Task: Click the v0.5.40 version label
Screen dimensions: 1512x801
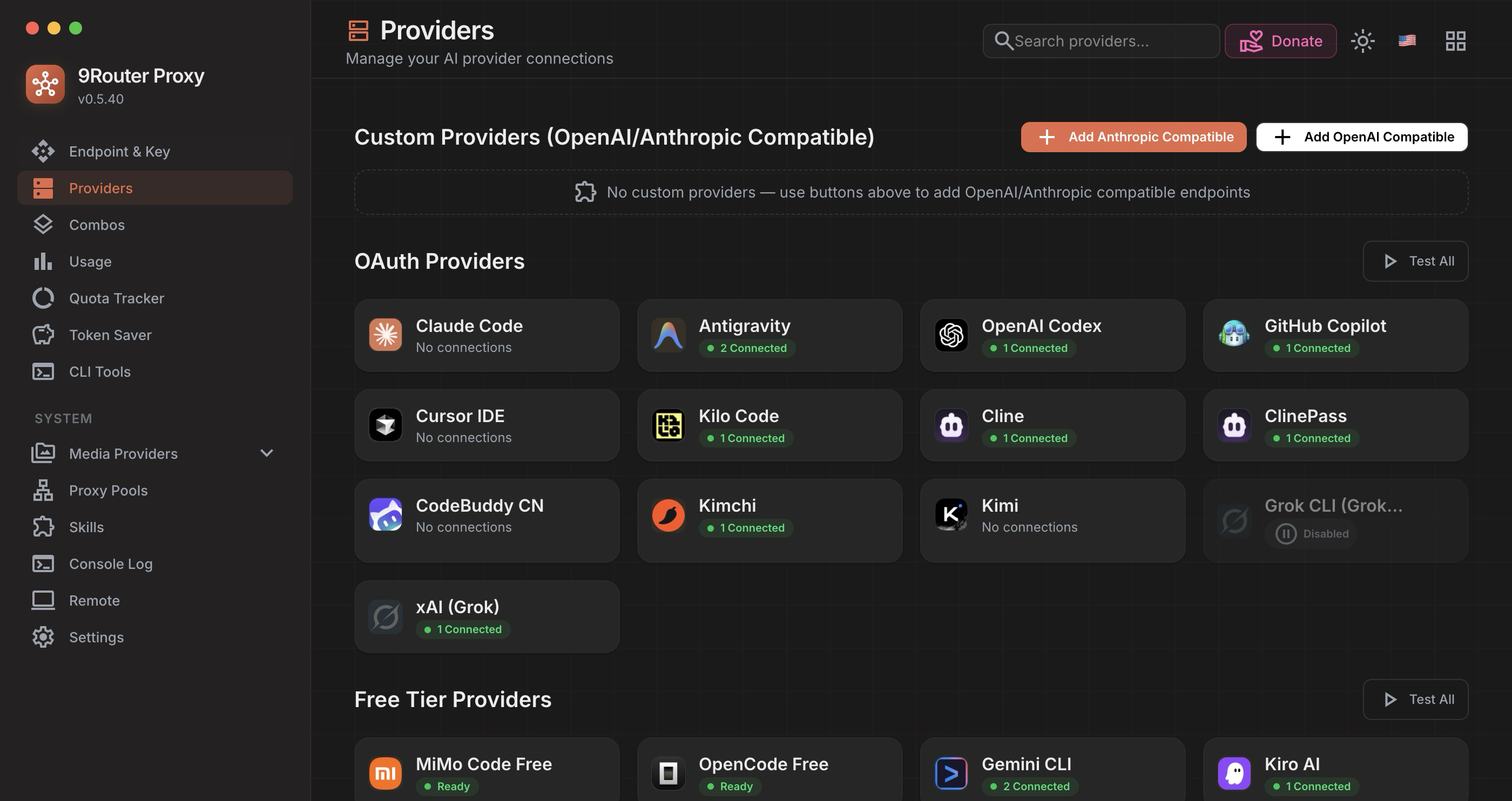Action: pos(101,99)
